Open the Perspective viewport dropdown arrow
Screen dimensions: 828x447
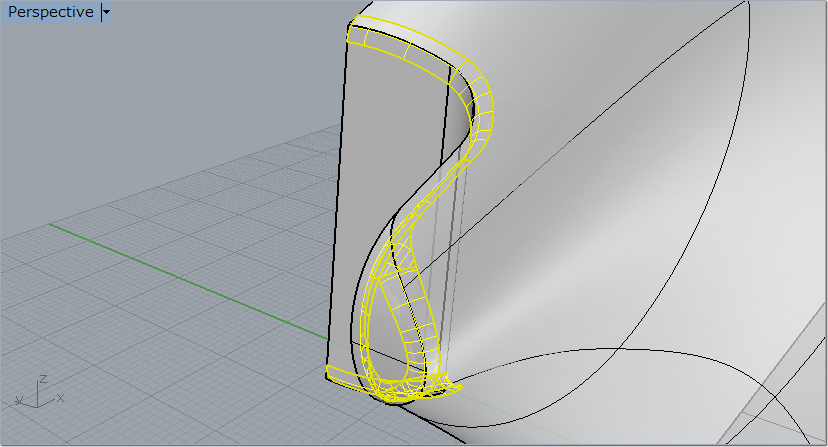tap(106, 12)
